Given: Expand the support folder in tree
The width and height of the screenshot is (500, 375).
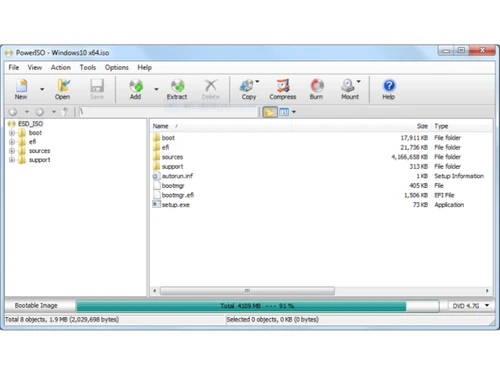Looking at the screenshot, I should 12,160.
